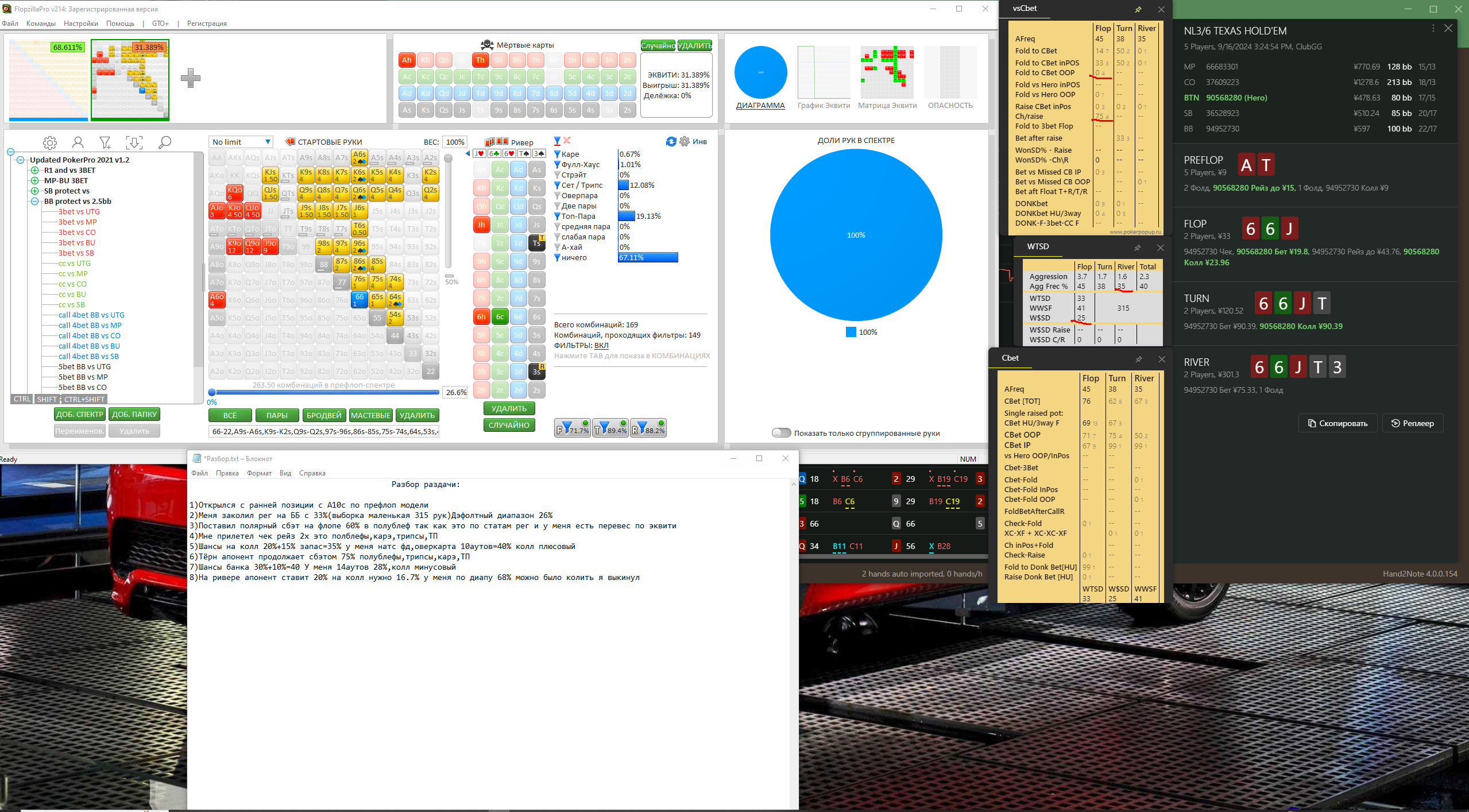Image resolution: width=1469 pixels, height=812 pixels.
Task: Click the add-filter funnel icon above the tree
Action: pos(105,142)
